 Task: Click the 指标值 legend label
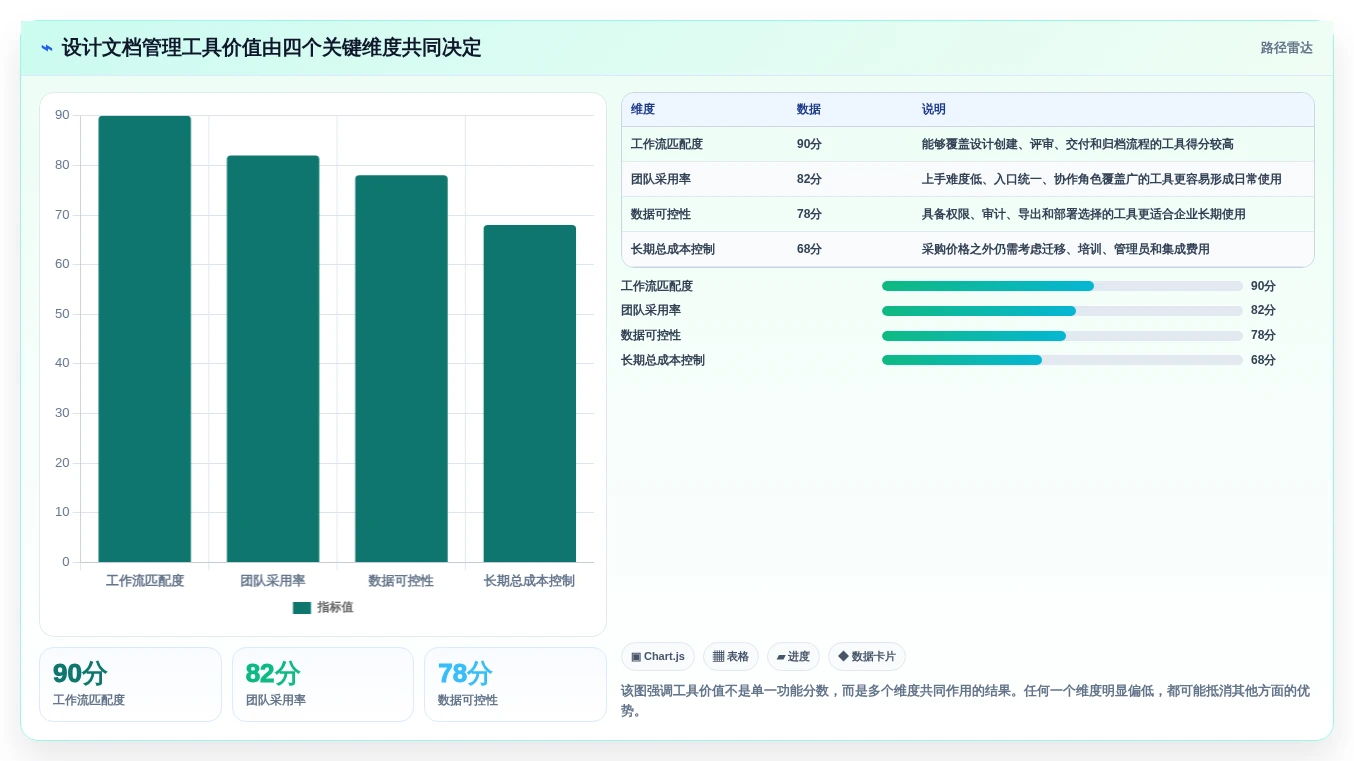335,608
